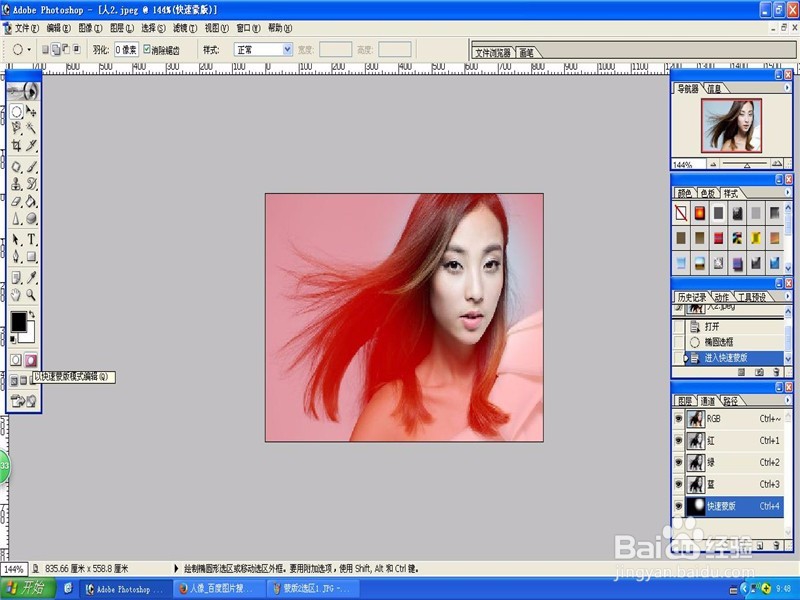Hide the 红 channel eye icon
This screenshot has width=800, height=600.
(x=679, y=440)
